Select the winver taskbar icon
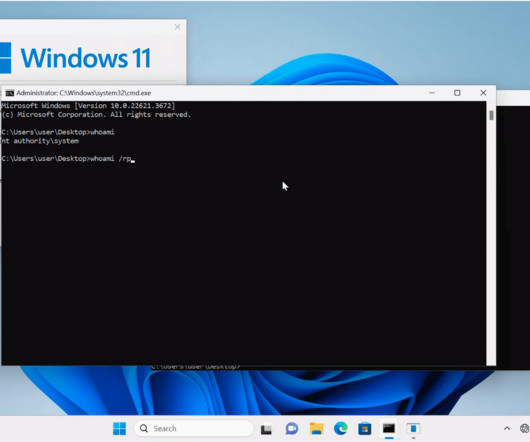 pos(413,428)
